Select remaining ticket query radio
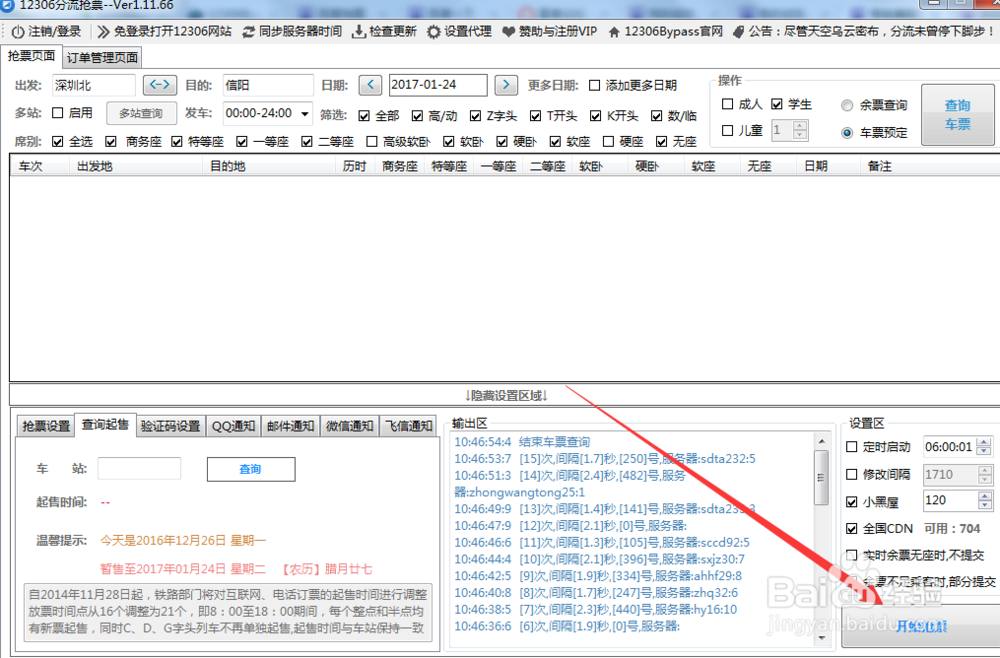Viewport: 1000px width, 658px height. [x=847, y=105]
